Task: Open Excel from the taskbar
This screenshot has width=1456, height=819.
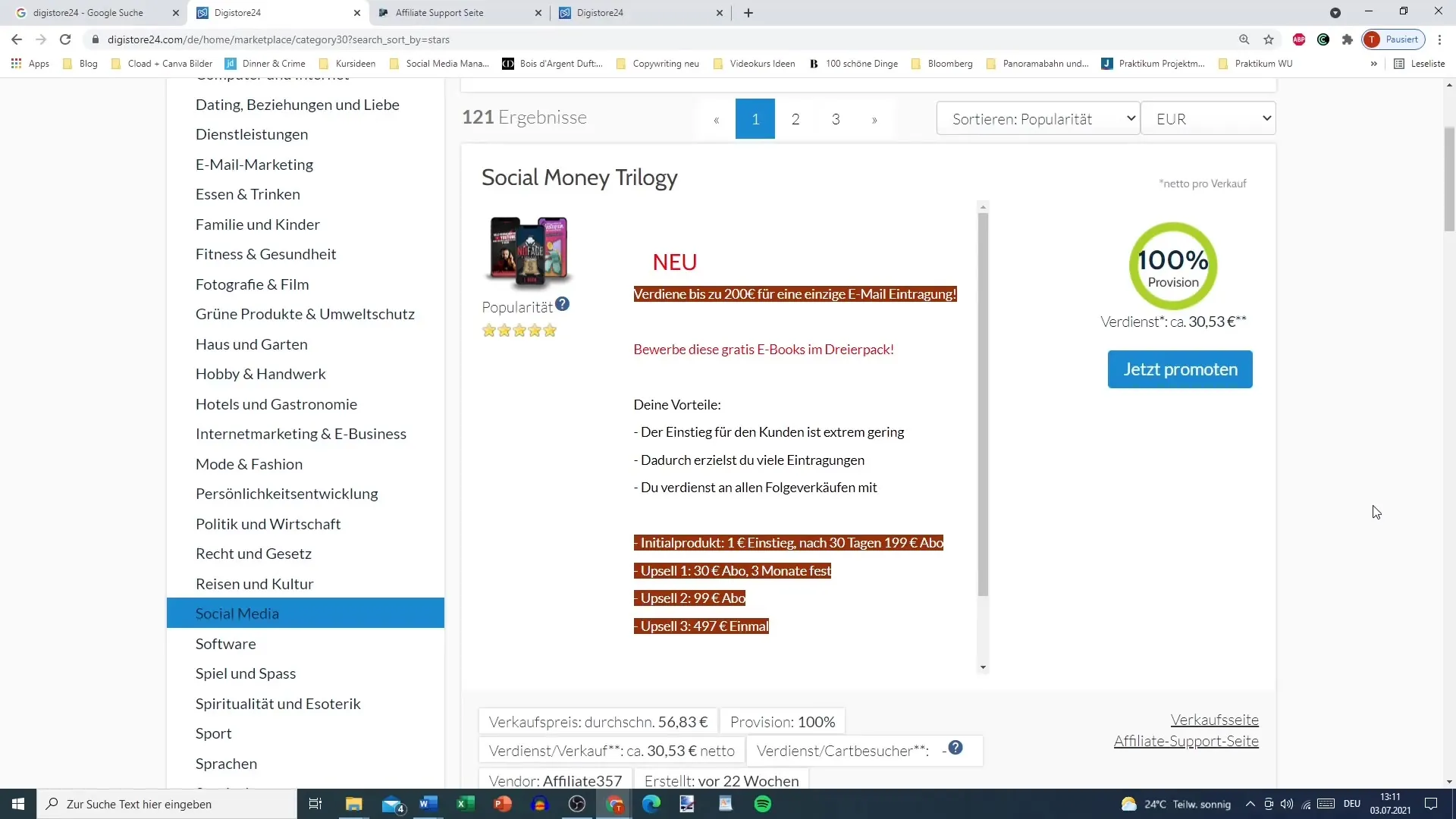Action: (x=466, y=804)
